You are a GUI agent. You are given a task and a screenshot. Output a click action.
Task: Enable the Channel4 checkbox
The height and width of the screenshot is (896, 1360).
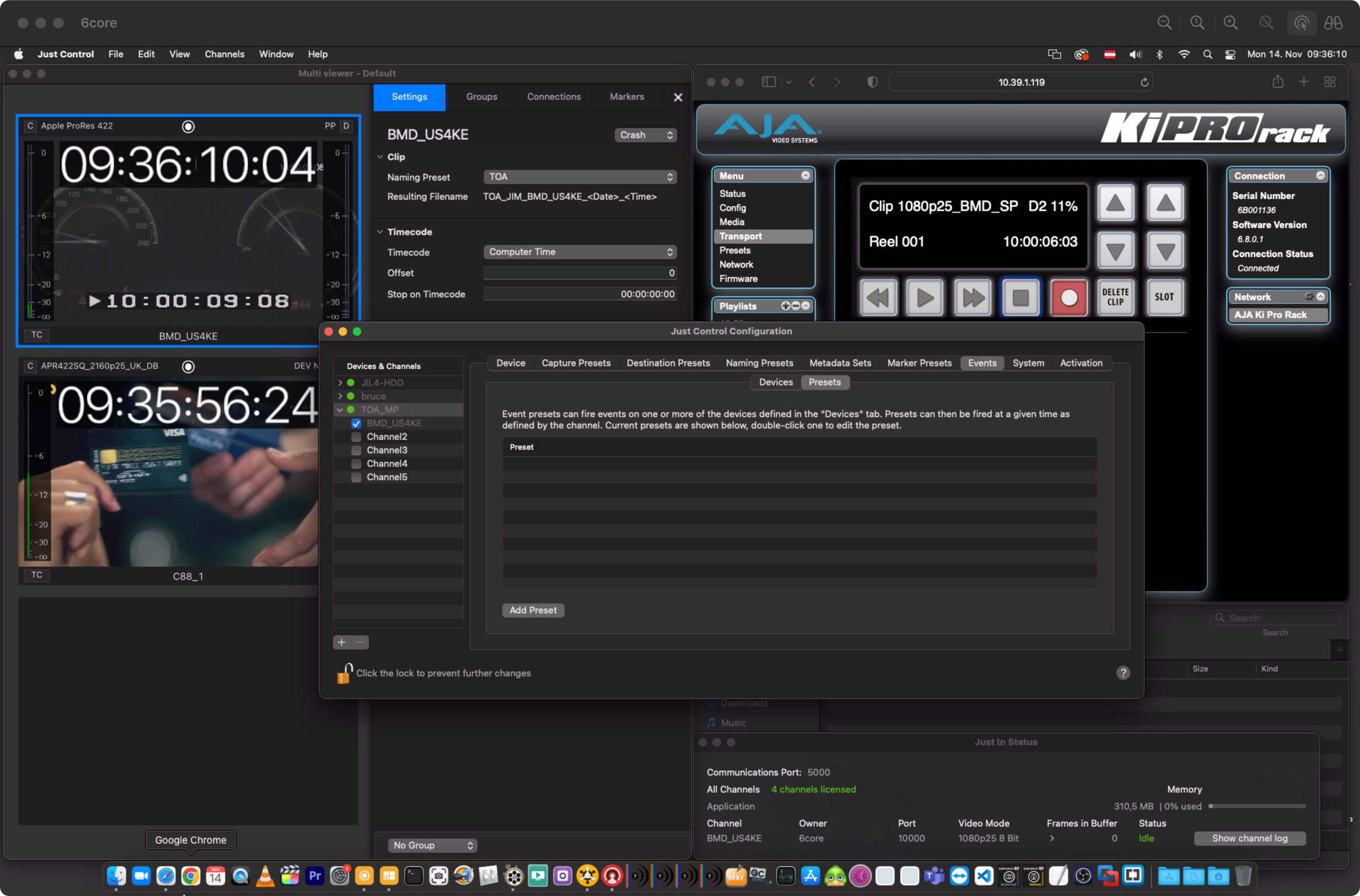click(x=356, y=463)
